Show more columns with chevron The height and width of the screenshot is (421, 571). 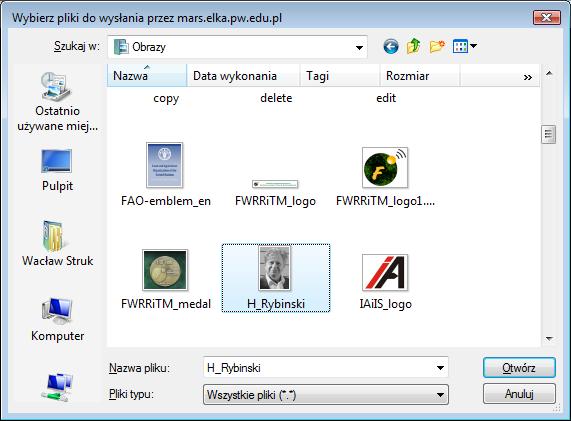coord(528,76)
